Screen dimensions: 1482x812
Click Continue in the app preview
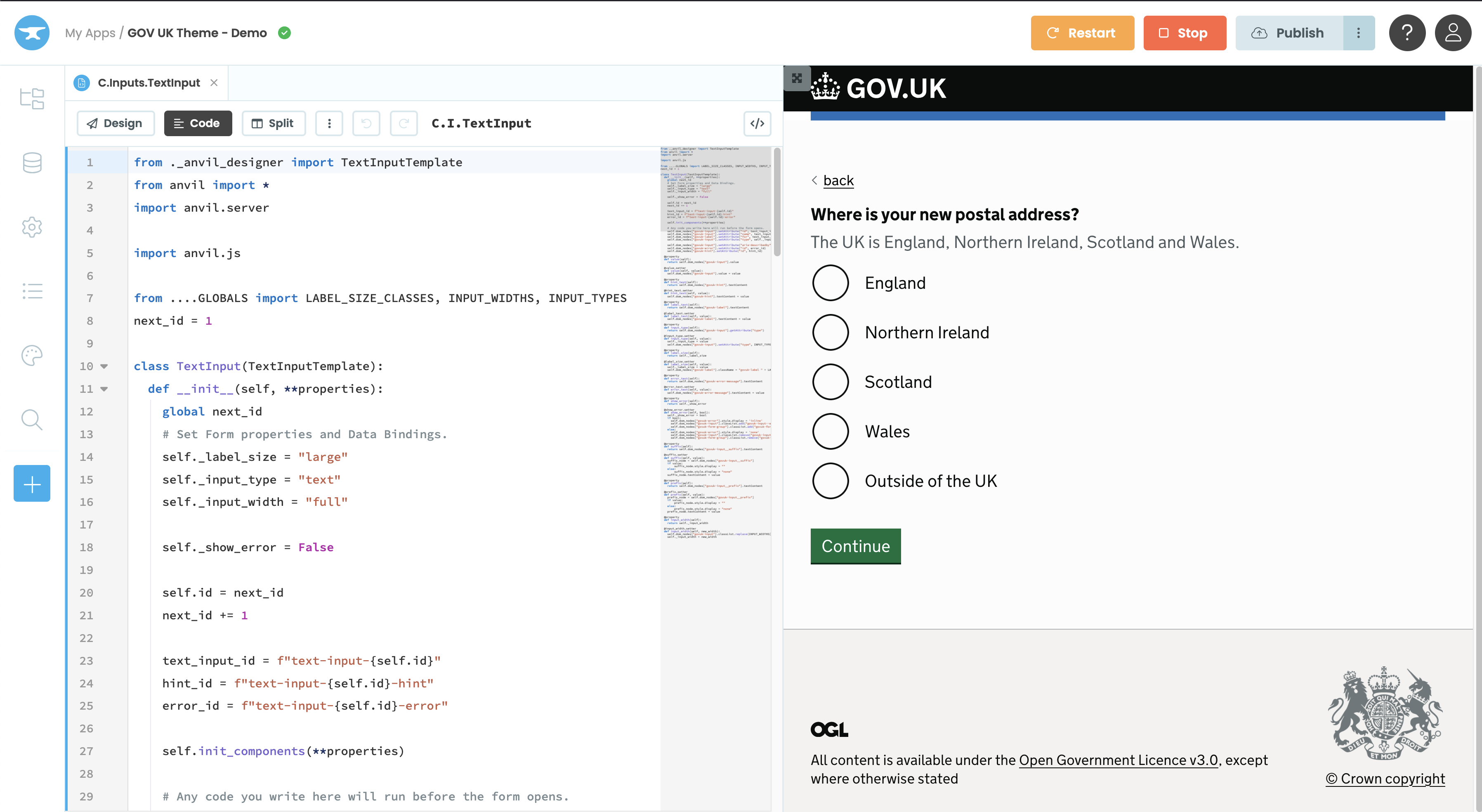[855, 546]
